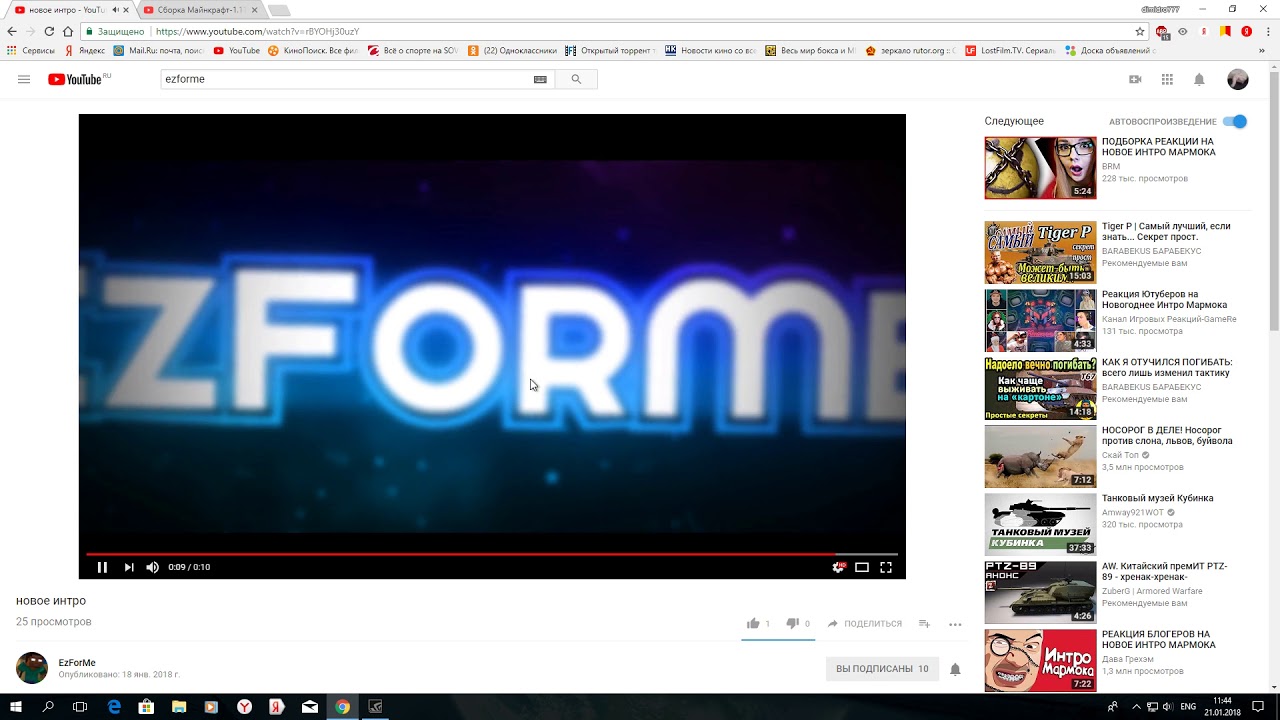Click the red video progress bar
The image size is (1280, 720).
(x=460, y=553)
